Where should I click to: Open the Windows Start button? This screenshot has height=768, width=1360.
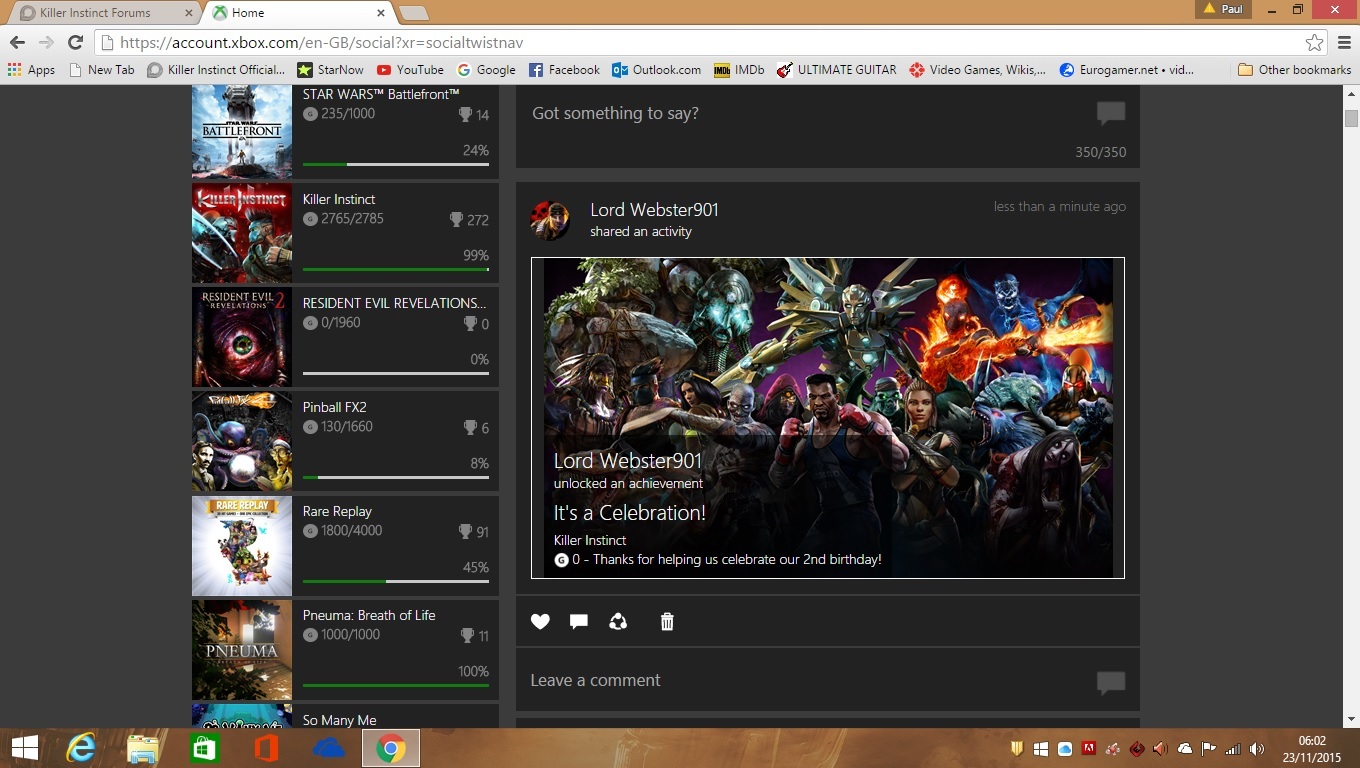click(x=25, y=748)
